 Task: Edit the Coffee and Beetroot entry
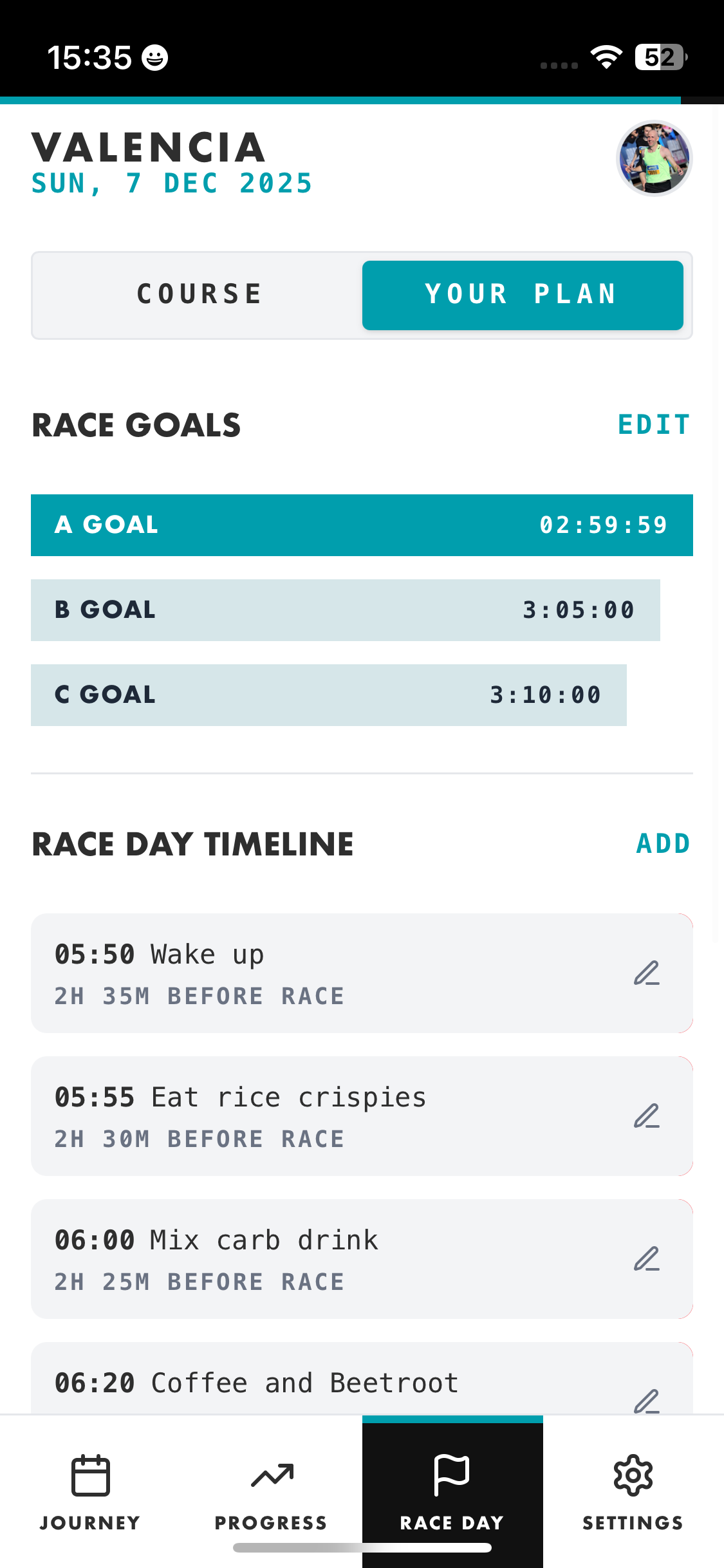[646, 1400]
